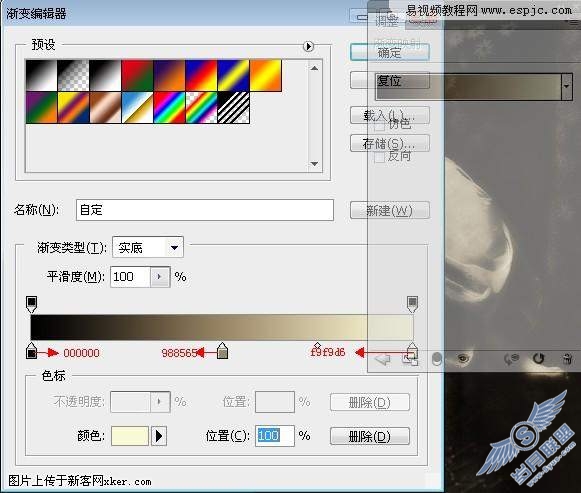This screenshot has height=493, width=581.
Task: Select the orange-yellow-orange gradient preset
Action: (x=265, y=76)
